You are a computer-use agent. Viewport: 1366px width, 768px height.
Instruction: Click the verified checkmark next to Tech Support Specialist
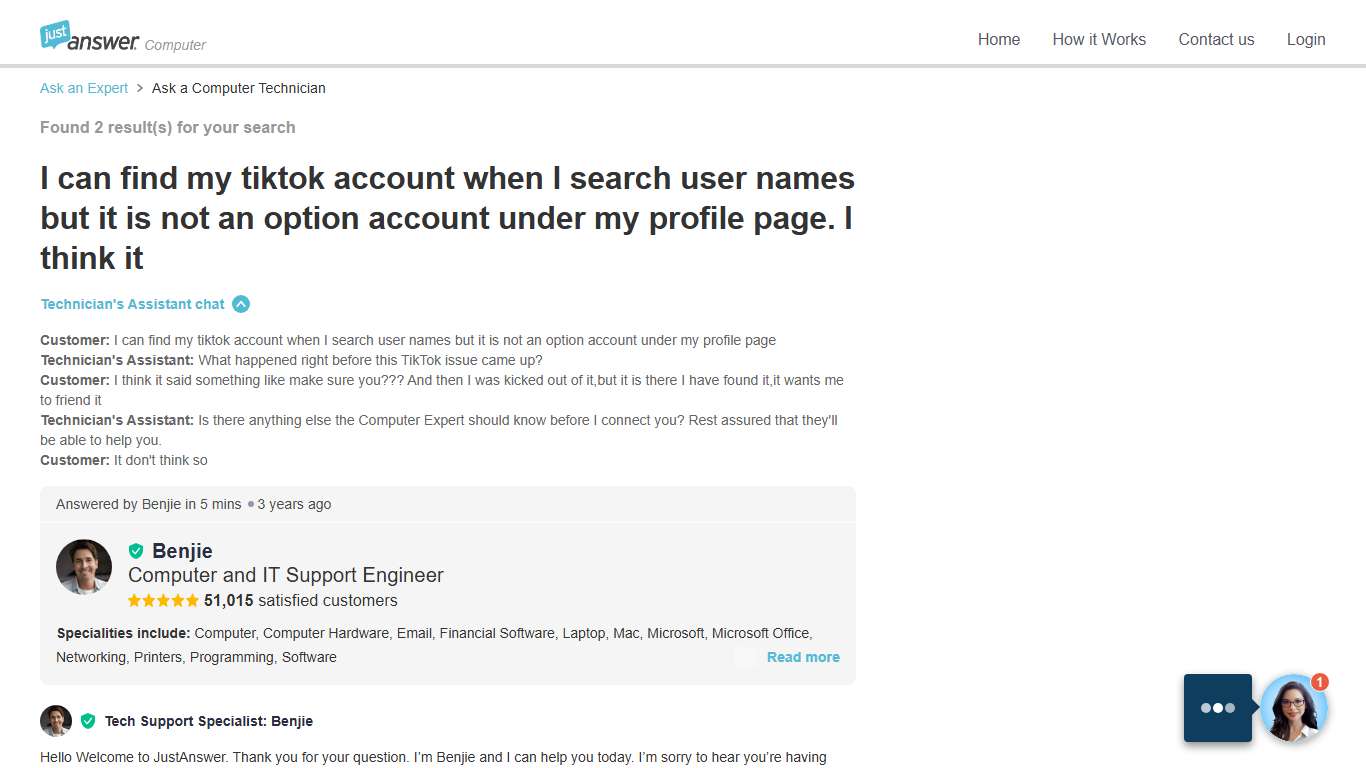coord(87,720)
